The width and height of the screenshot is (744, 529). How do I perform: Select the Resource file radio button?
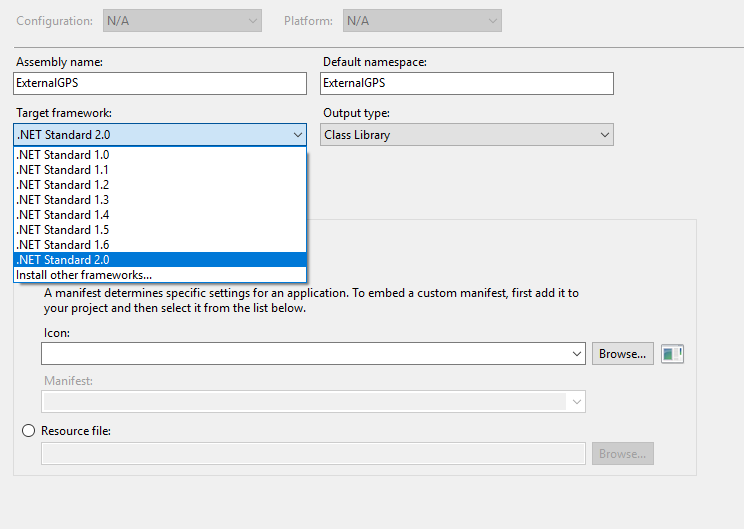tap(28, 431)
